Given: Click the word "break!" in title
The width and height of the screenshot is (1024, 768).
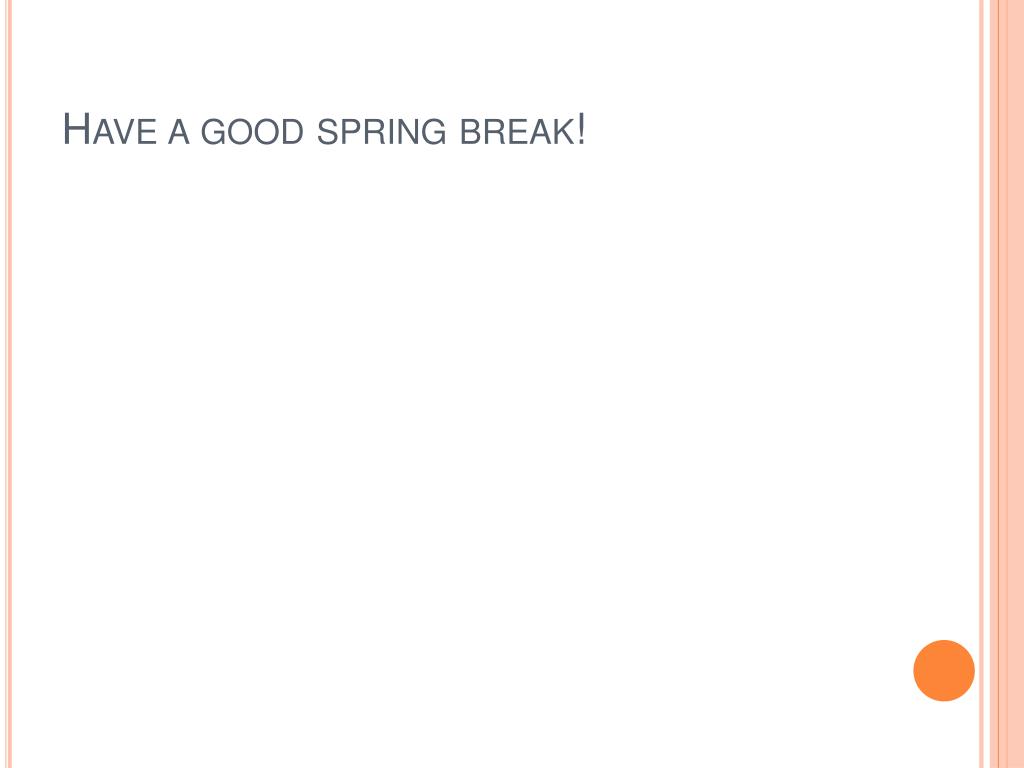Looking at the screenshot, I should tap(522, 130).
